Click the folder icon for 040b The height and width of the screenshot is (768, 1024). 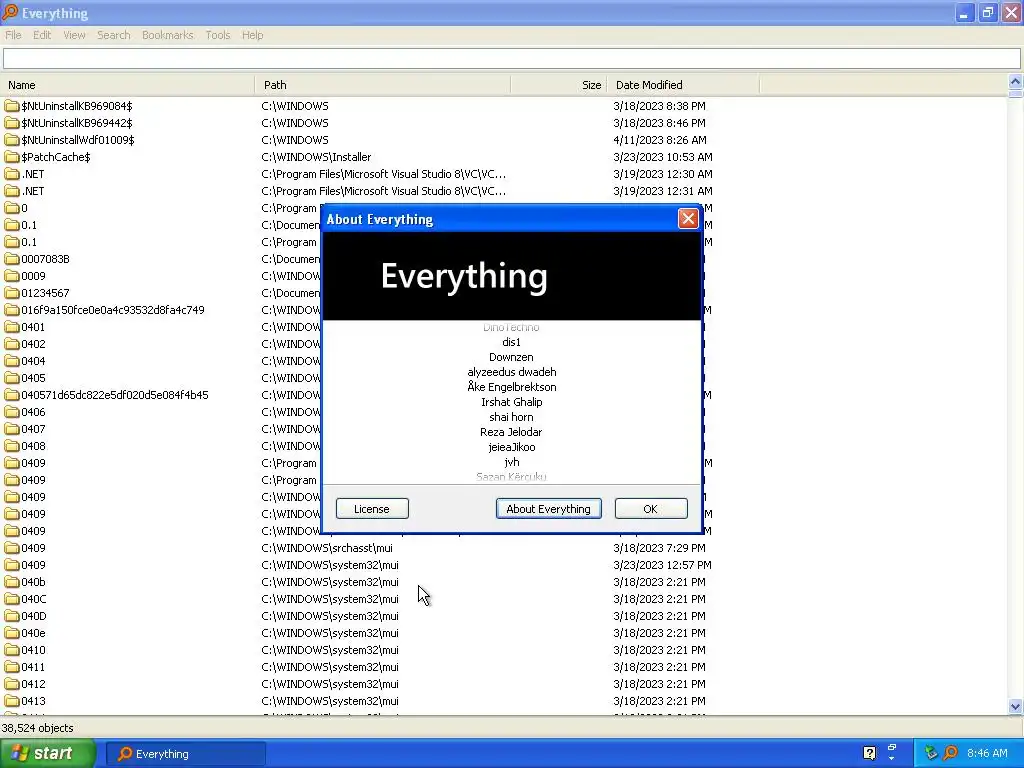[12, 581]
